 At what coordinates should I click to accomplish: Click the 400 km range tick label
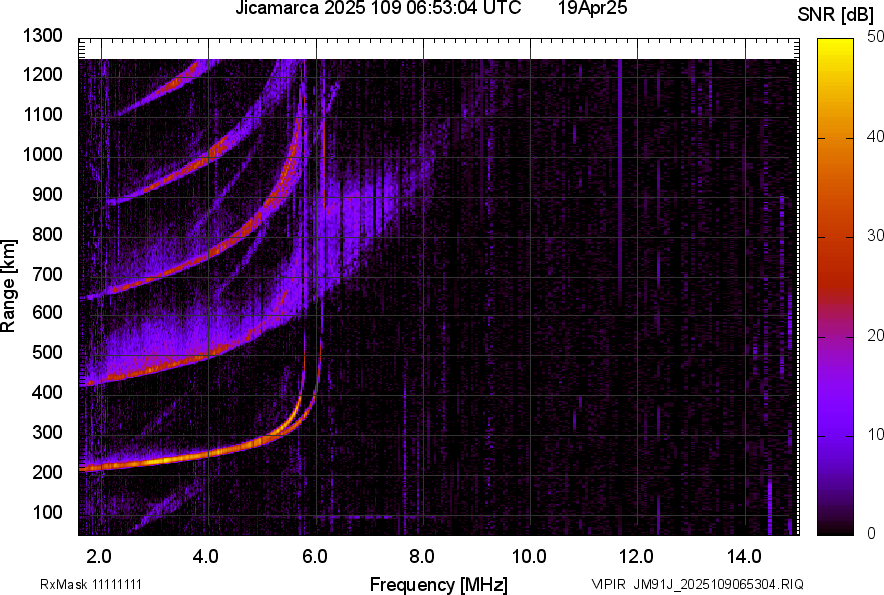coord(49,393)
